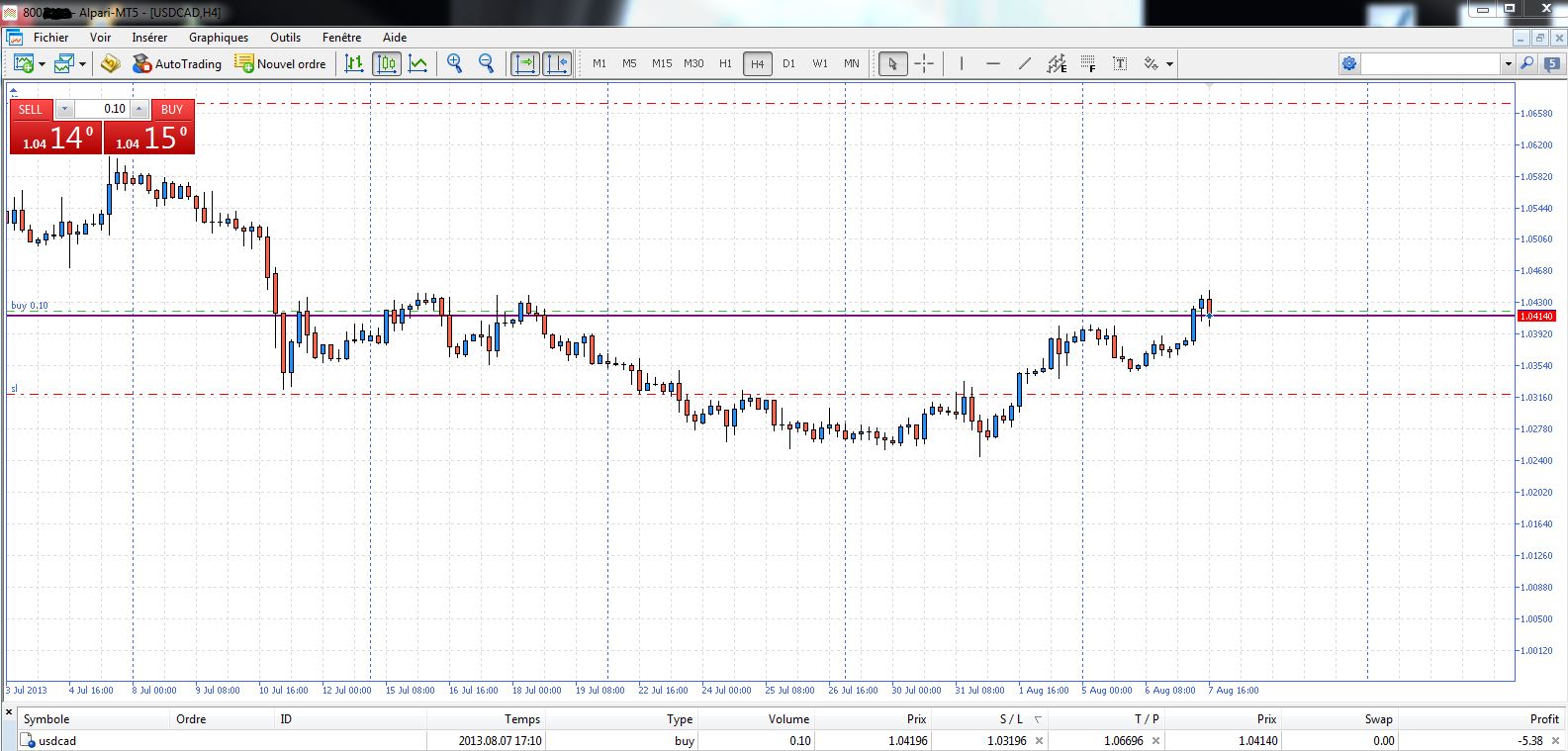Viewport: 1568px width, 751px height.
Task: Select the crosshair cursor tool
Action: (x=924, y=63)
